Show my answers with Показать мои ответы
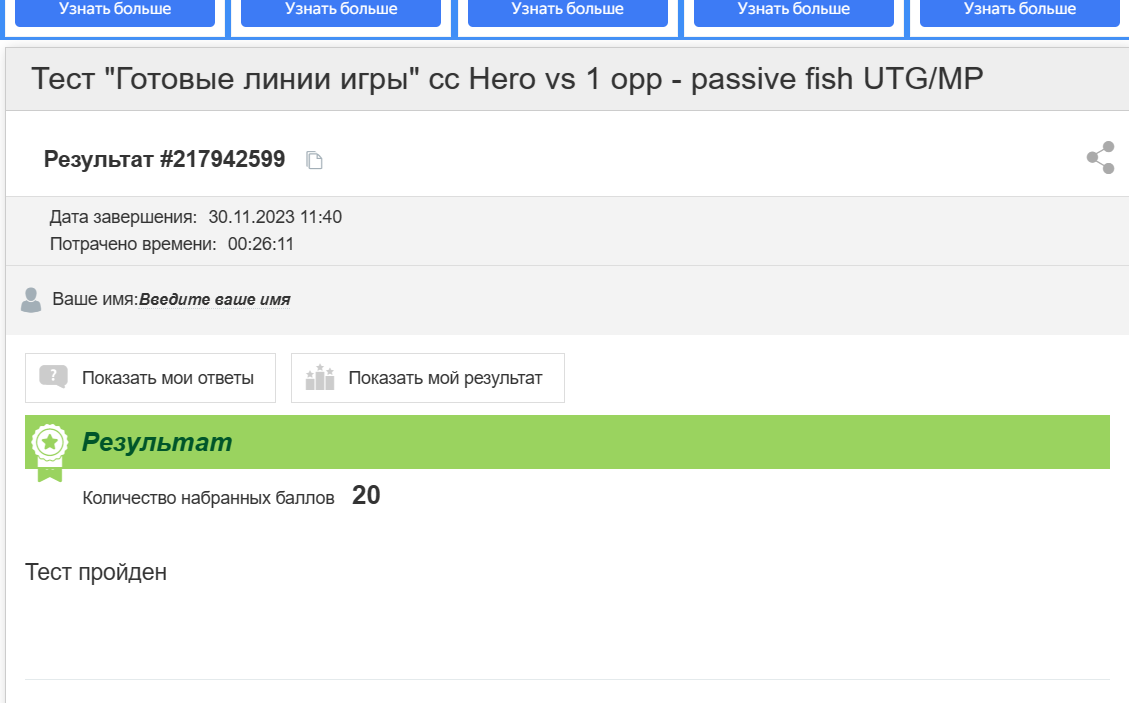The height and width of the screenshot is (703, 1129). tap(150, 378)
